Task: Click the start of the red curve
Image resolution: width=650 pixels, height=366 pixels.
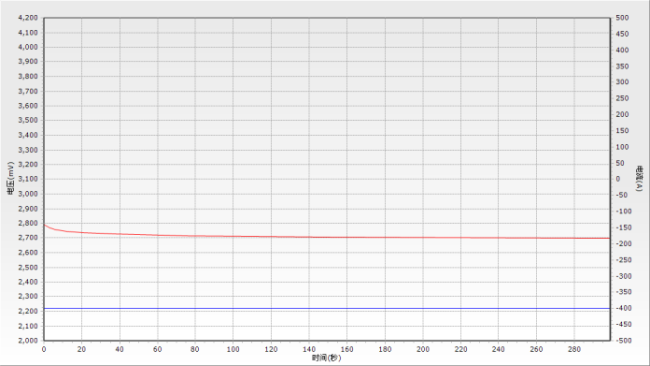Action: pyautogui.click(x=44, y=225)
